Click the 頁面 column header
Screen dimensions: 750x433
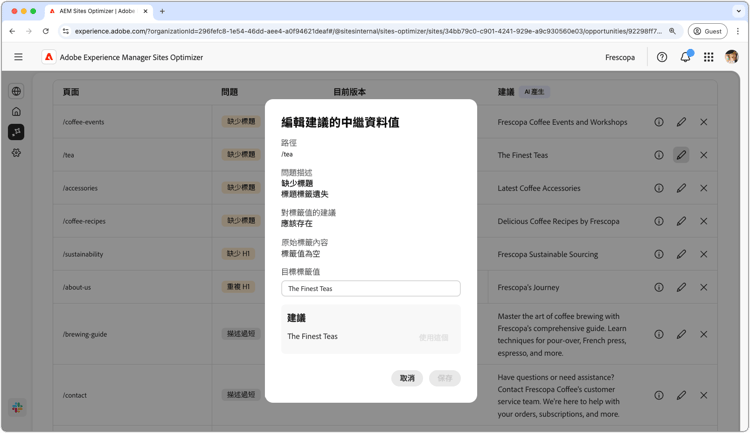(71, 92)
